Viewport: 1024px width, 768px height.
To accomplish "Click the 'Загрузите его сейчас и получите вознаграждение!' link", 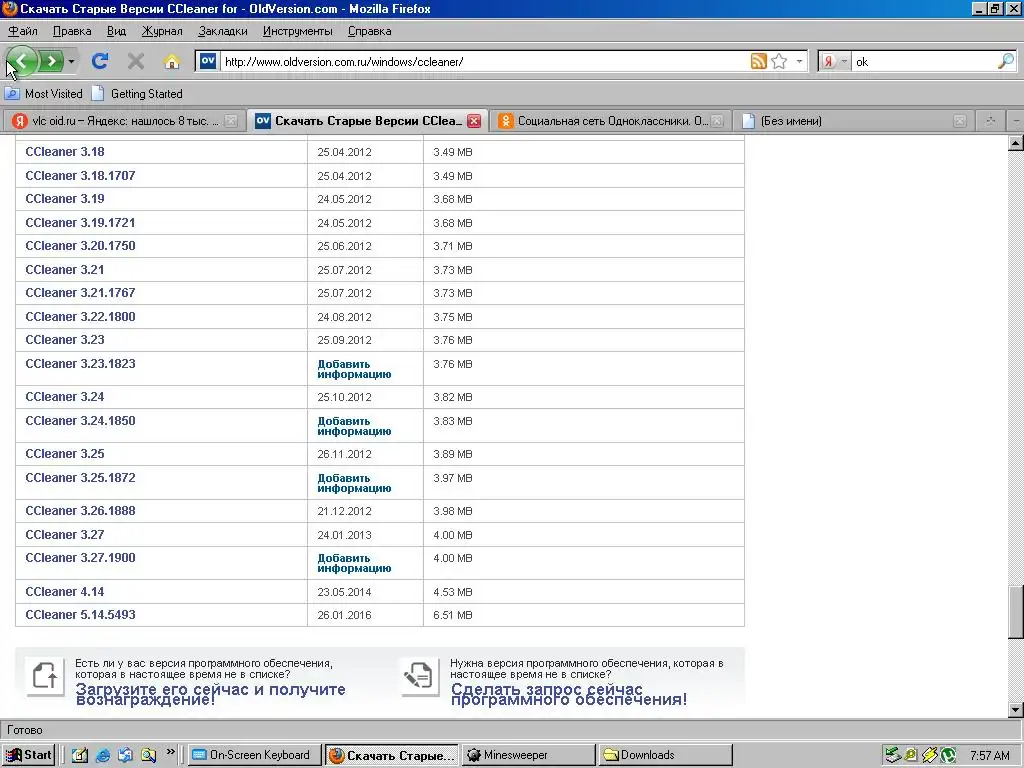I will [210, 694].
